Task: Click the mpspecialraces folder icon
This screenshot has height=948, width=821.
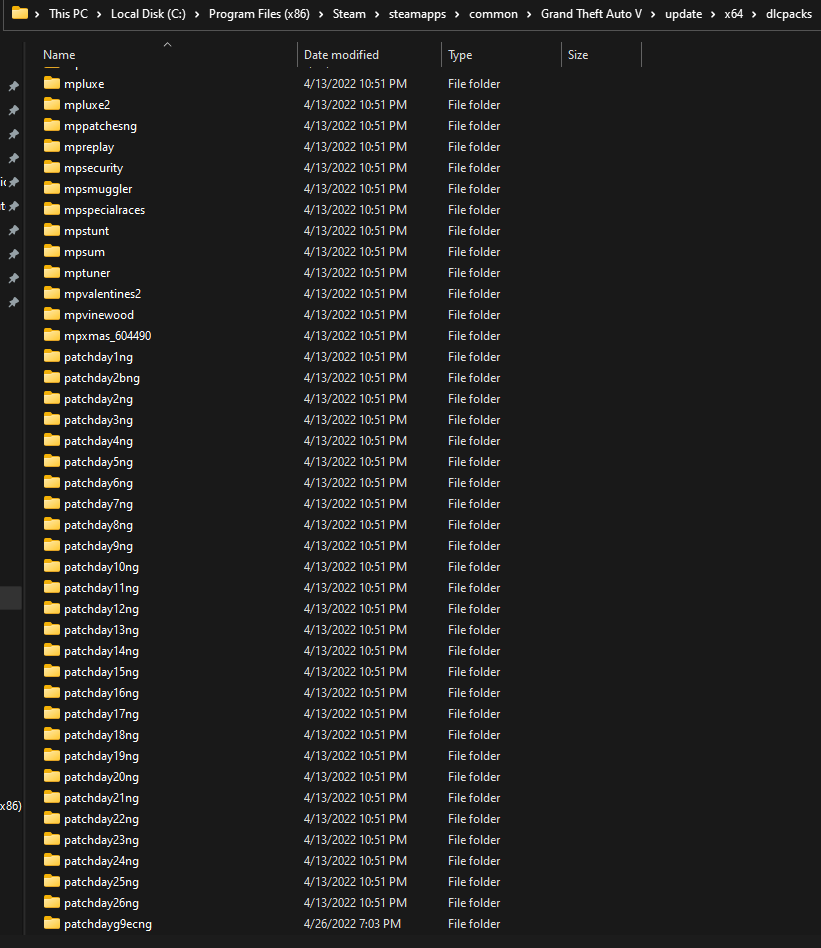Action: [52, 210]
